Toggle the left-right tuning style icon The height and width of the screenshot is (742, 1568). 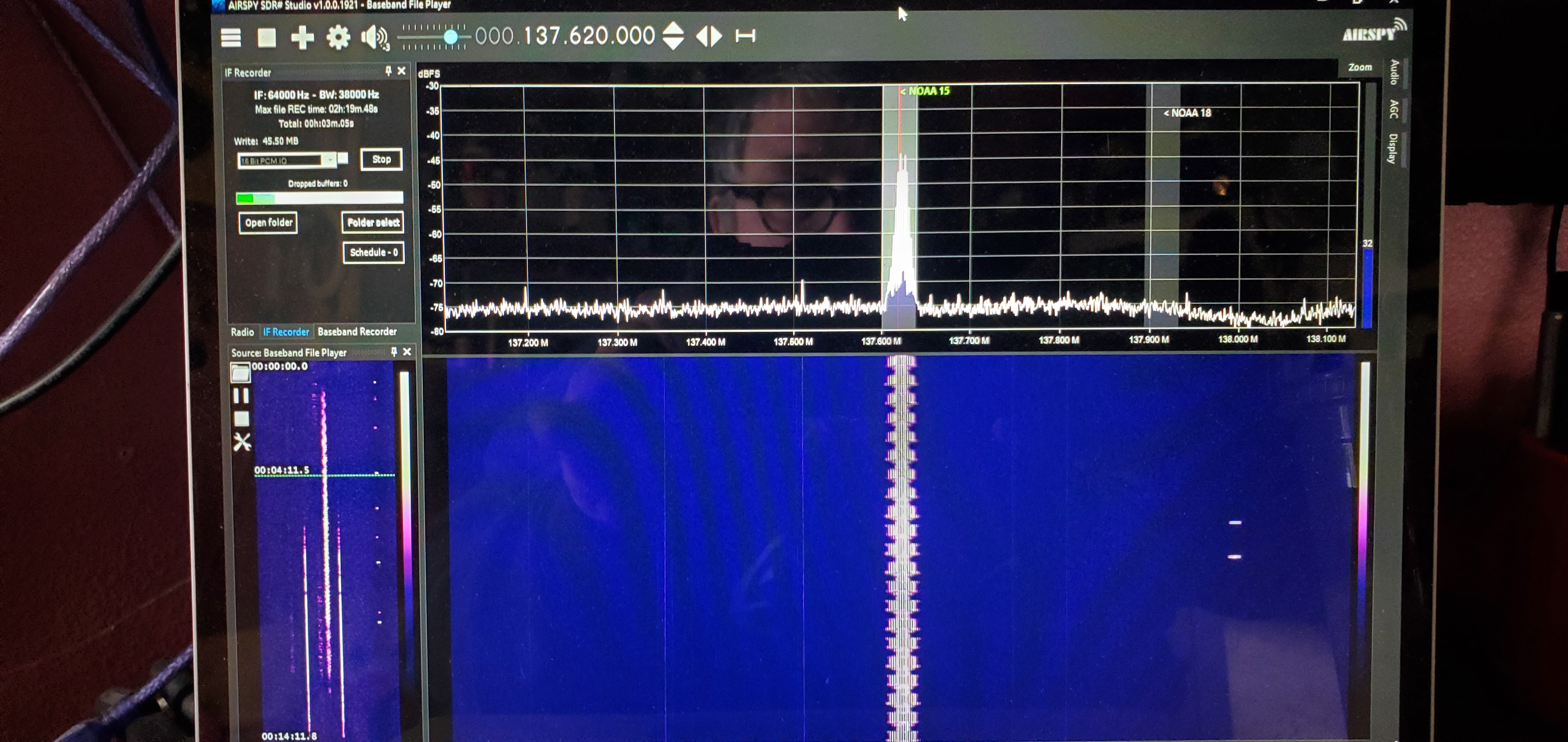(x=709, y=37)
